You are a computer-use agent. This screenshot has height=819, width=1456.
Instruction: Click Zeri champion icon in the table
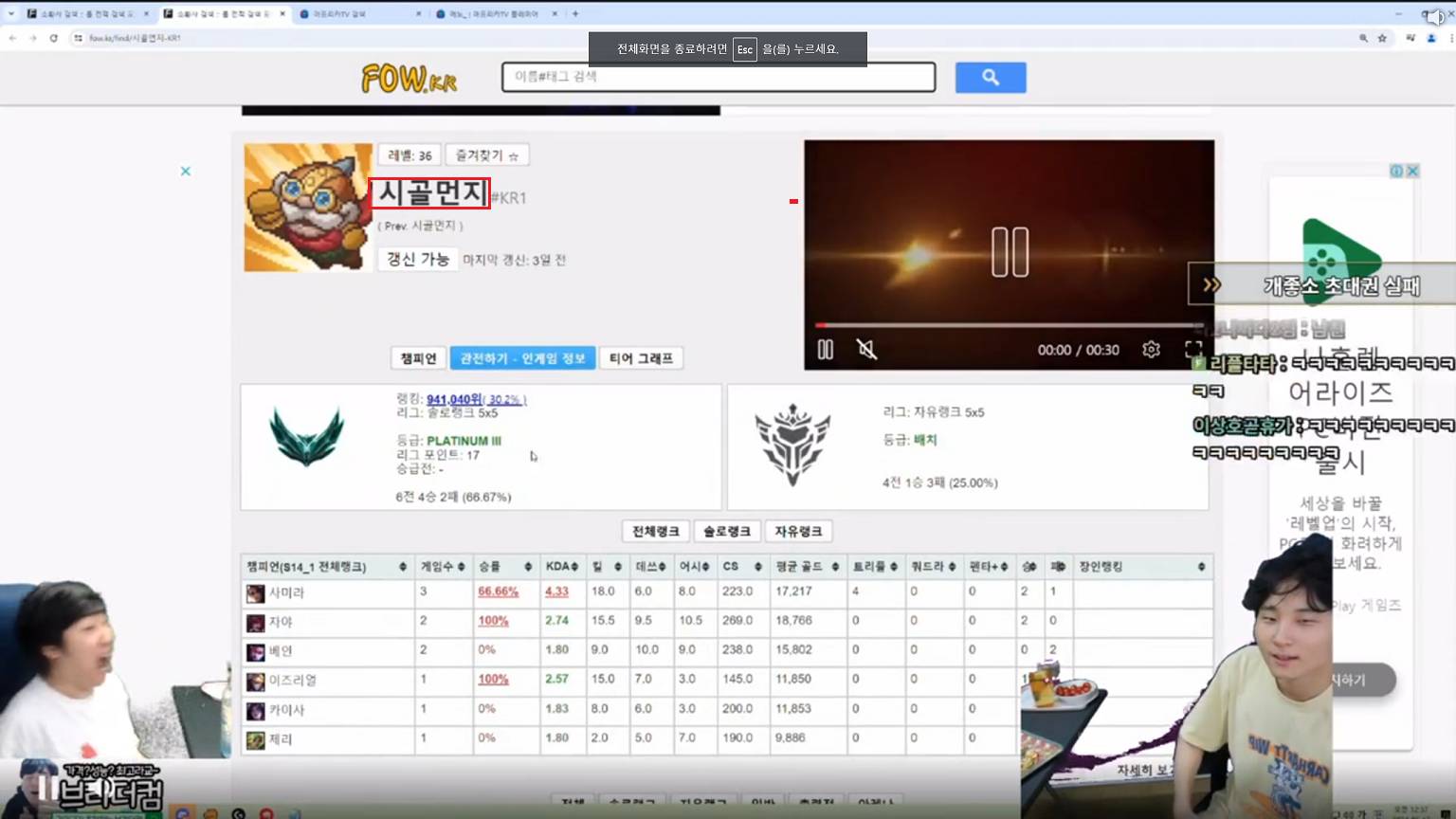pos(255,740)
